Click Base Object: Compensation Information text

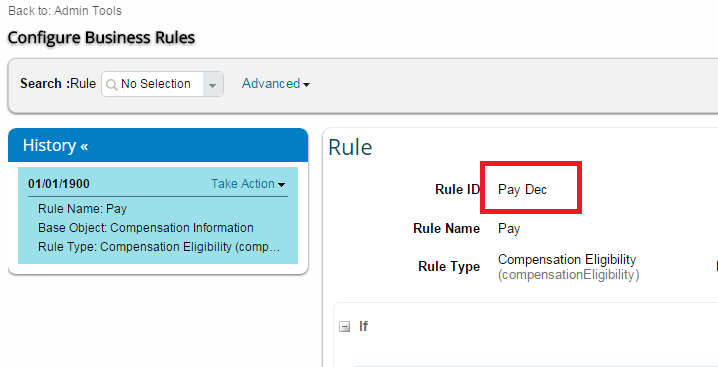146,228
